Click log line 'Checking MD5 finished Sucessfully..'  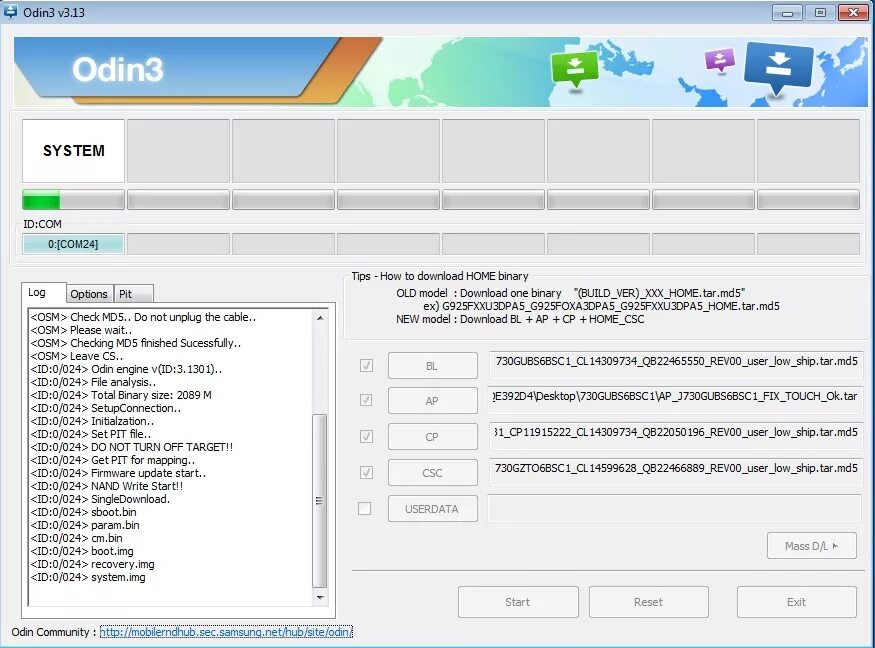(x=136, y=343)
